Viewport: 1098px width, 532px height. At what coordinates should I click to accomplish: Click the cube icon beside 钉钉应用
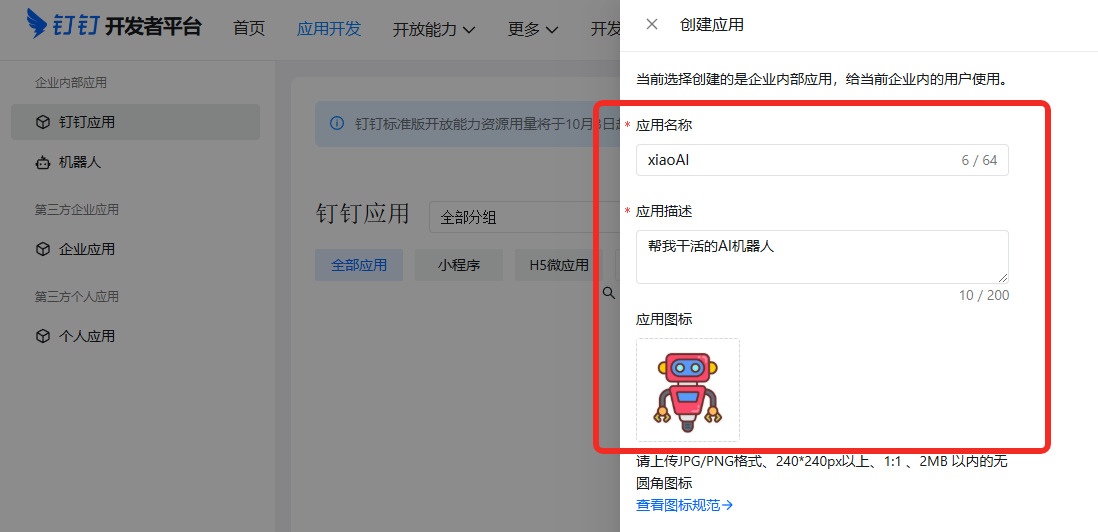tap(42, 122)
